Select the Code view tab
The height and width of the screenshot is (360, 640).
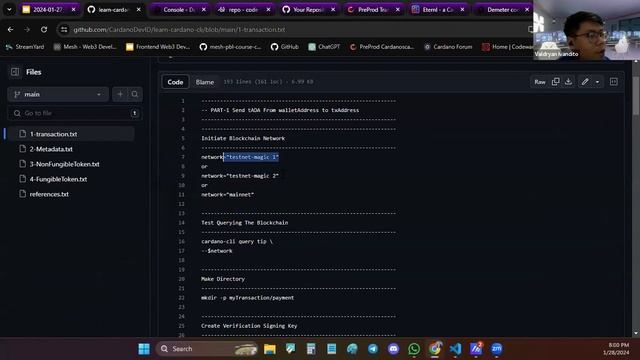click(x=175, y=82)
